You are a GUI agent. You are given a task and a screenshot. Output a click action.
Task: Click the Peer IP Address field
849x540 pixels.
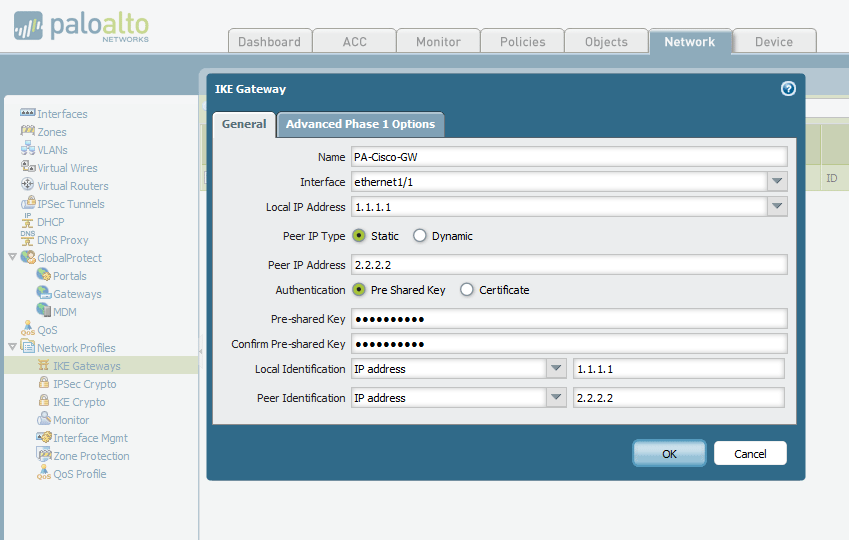[568, 265]
